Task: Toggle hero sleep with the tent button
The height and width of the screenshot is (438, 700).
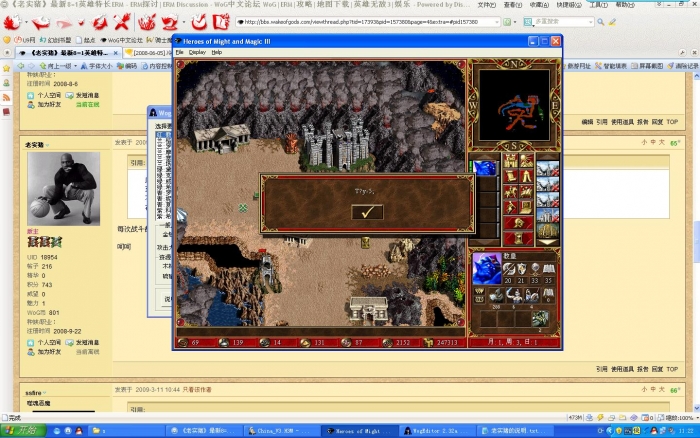Action: pyautogui.click(x=526, y=176)
